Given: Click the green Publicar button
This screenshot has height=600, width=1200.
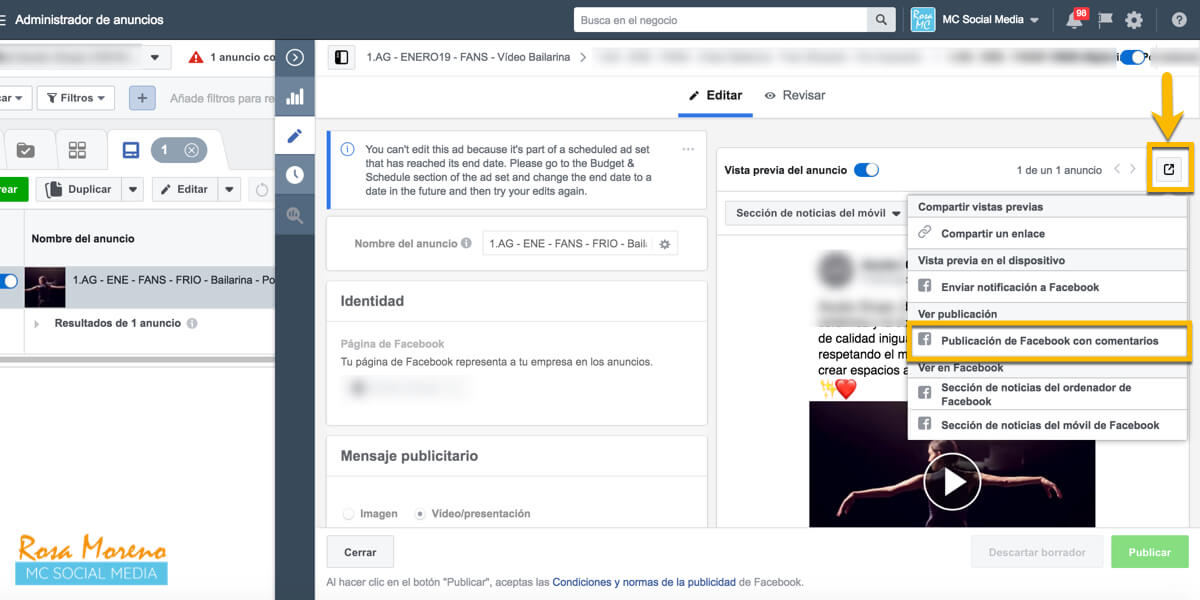Looking at the screenshot, I should pyautogui.click(x=1148, y=551).
